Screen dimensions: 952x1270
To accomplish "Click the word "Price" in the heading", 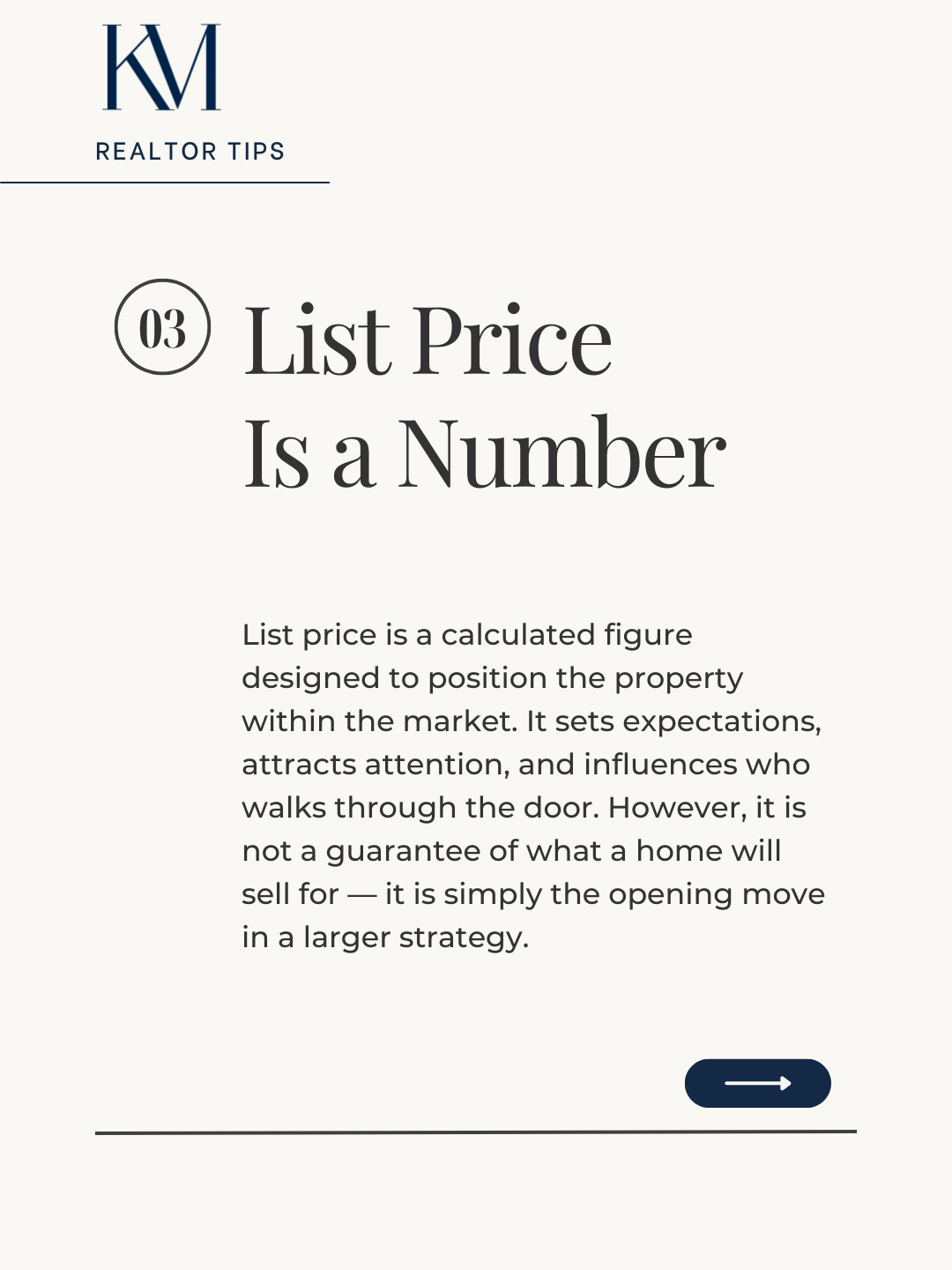I will click(x=512, y=340).
